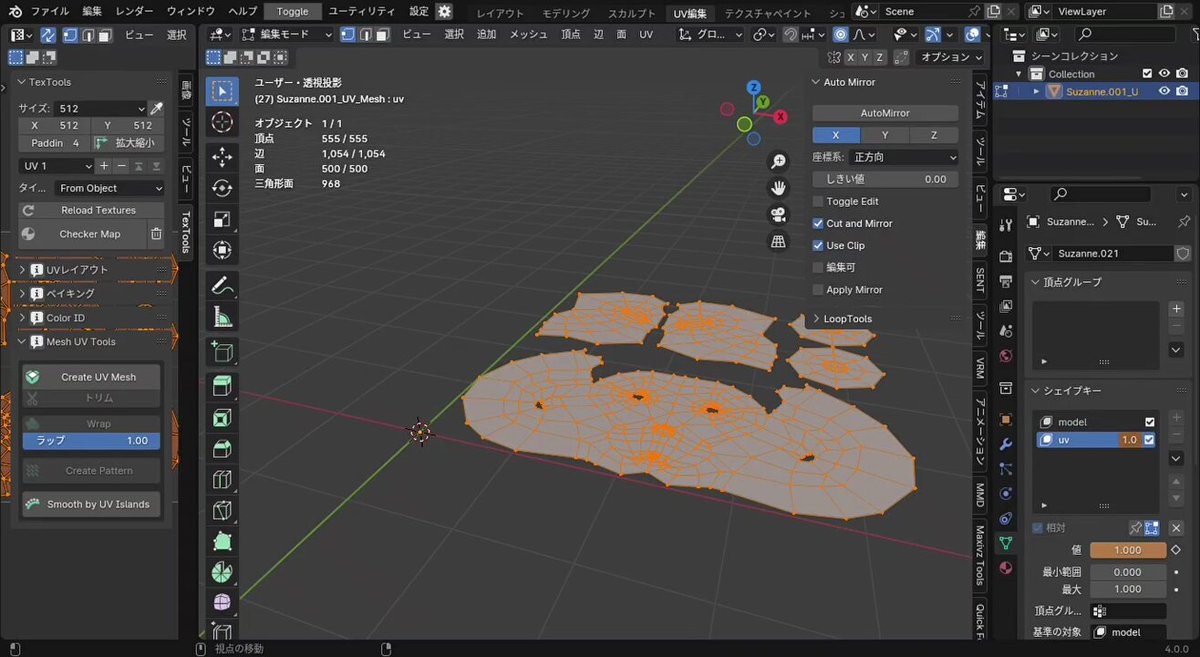Adjust the ラップ 1.00 slider

92,440
